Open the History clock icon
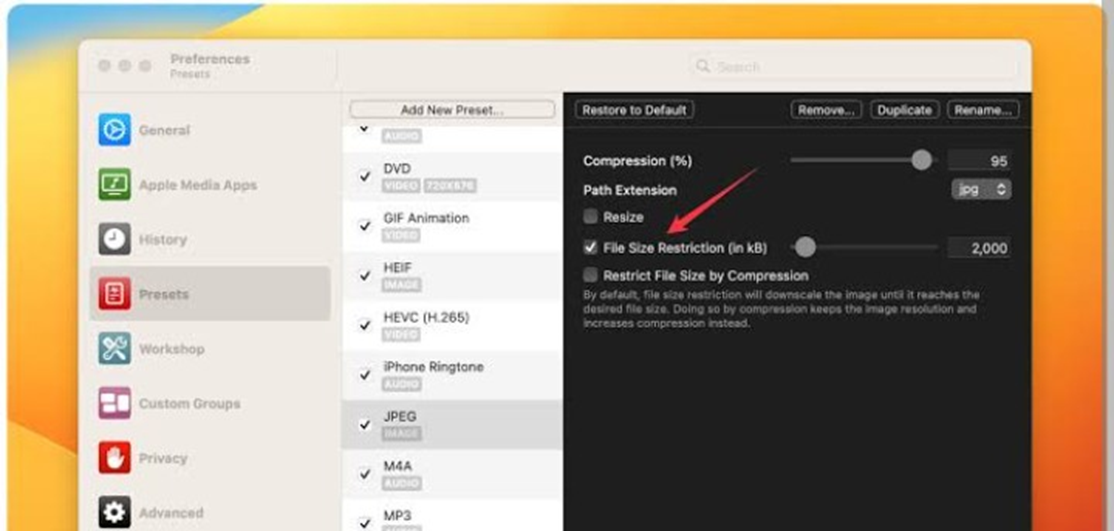The image size is (1114, 531). 114,239
